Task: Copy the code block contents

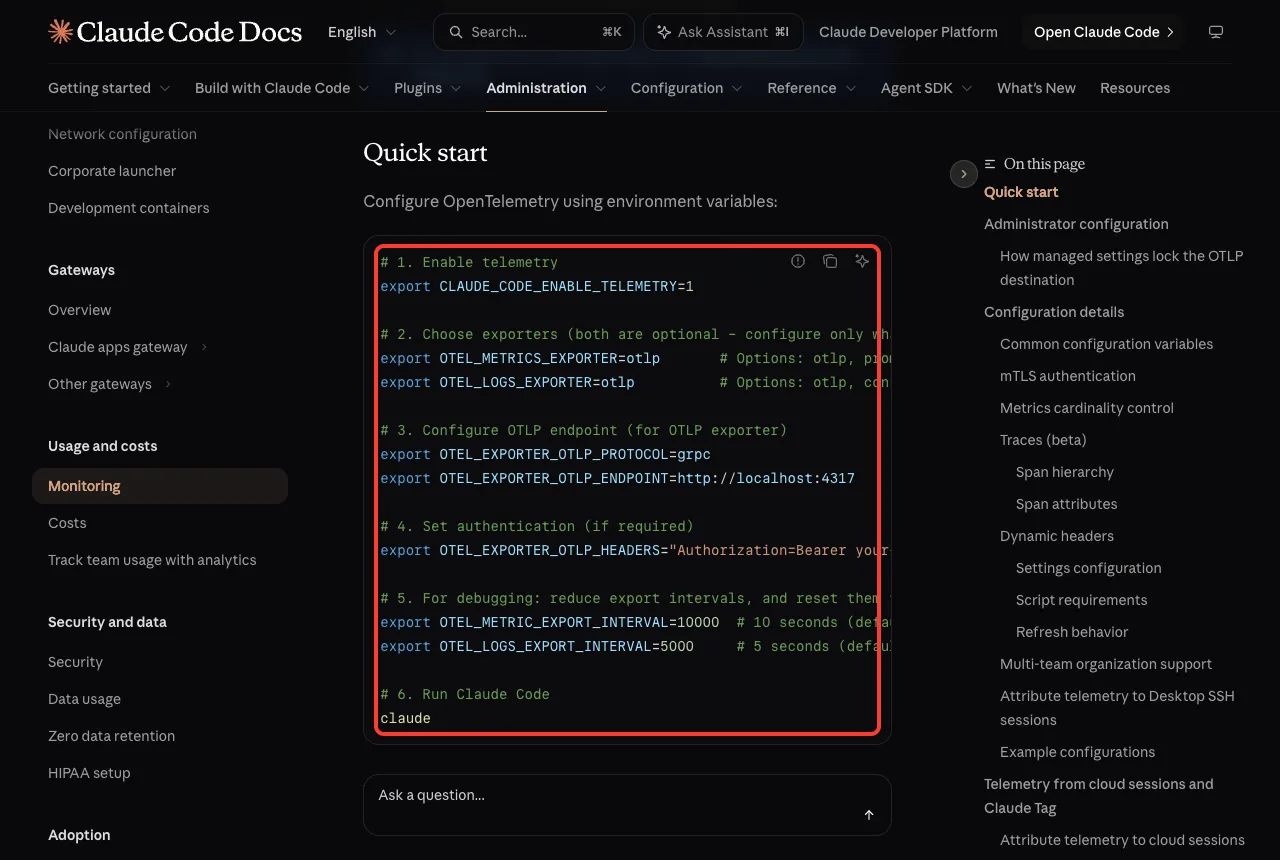Action: click(x=830, y=261)
